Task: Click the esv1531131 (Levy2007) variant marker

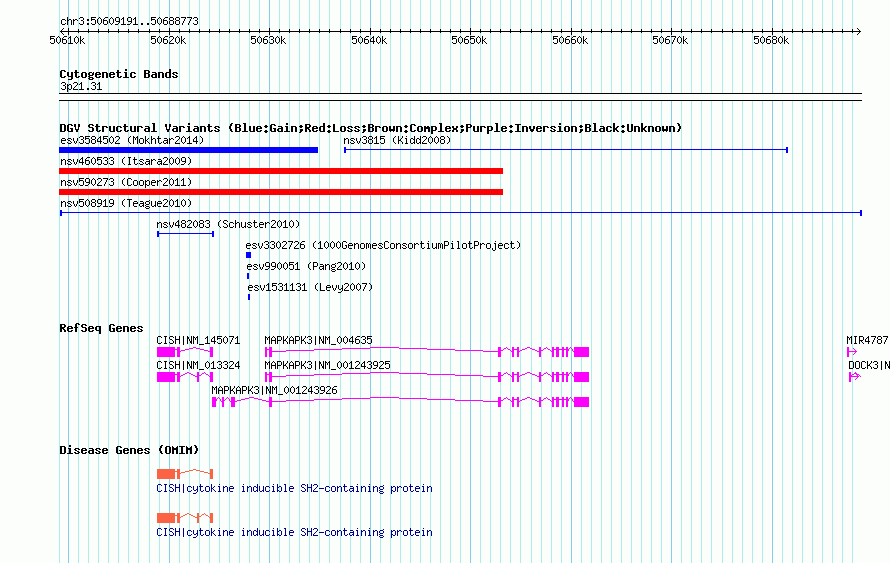Action: (x=249, y=297)
